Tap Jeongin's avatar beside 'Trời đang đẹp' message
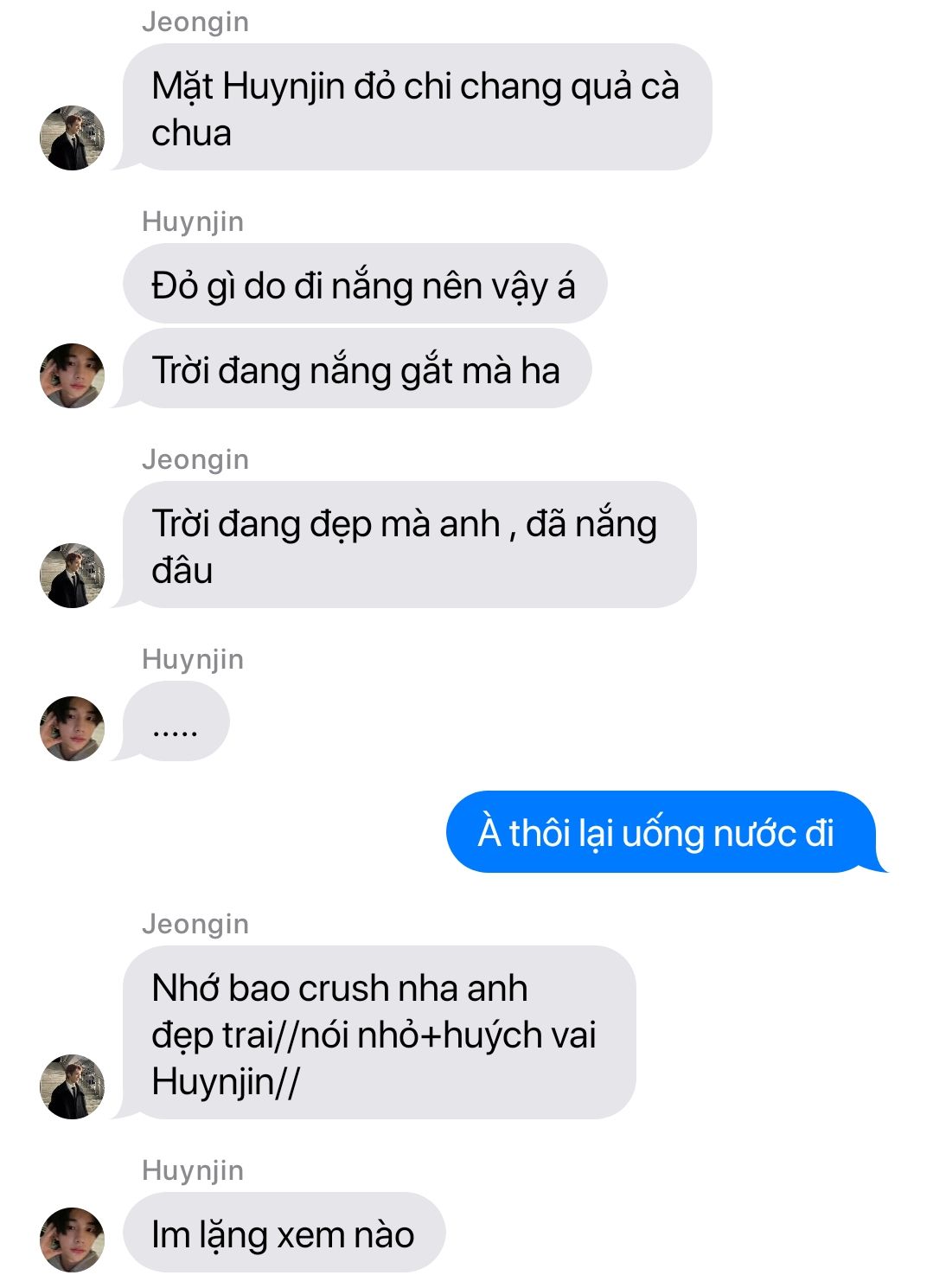 point(72,575)
